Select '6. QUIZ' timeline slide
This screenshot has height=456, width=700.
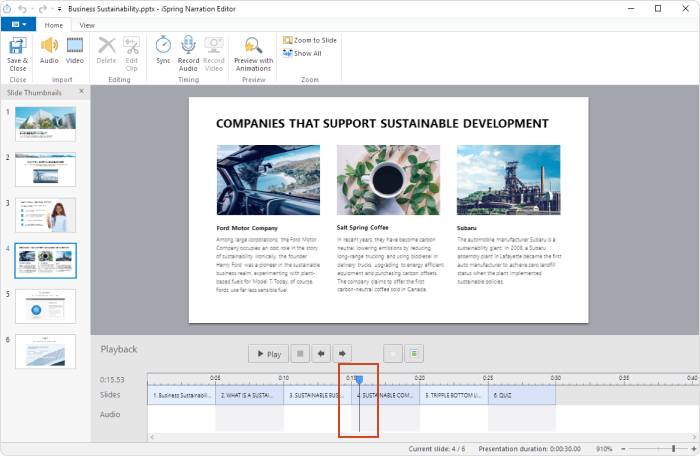[x=522, y=396]
